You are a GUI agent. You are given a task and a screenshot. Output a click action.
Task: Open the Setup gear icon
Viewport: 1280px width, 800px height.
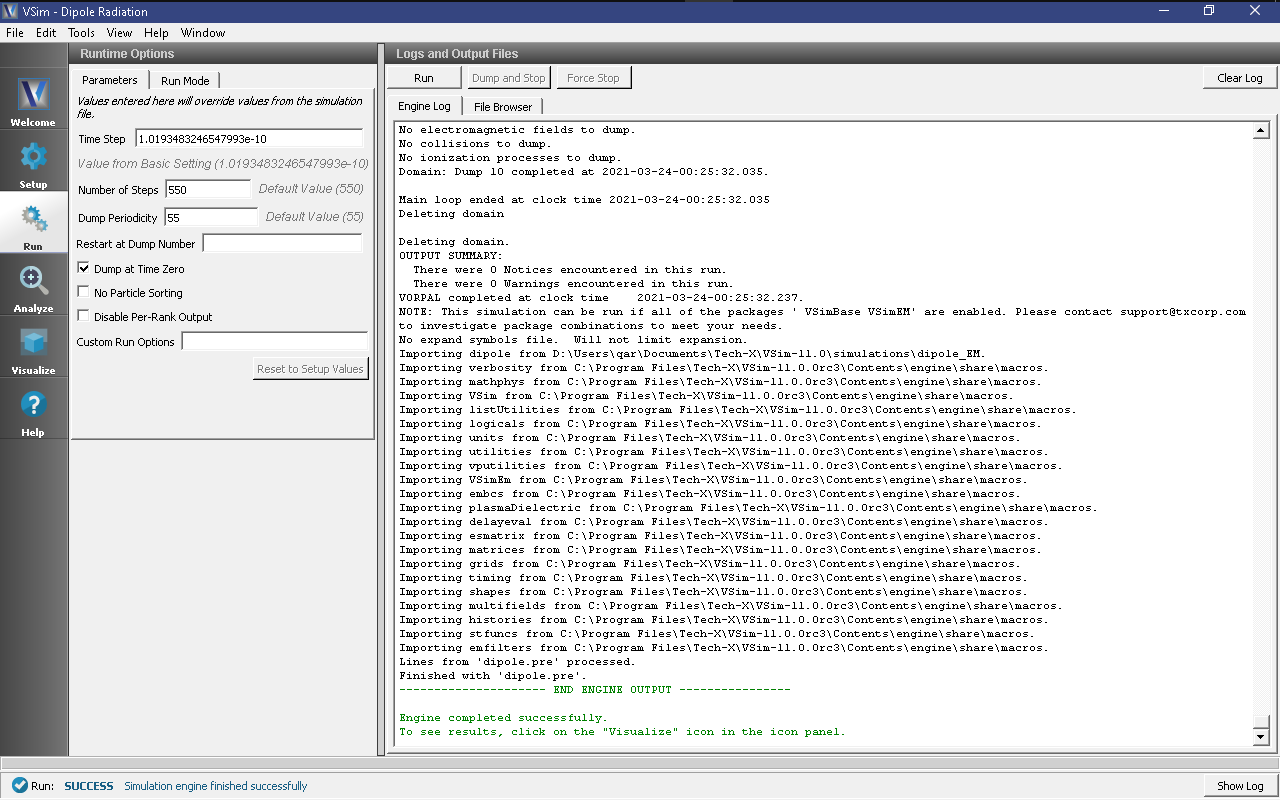(33, 158)
